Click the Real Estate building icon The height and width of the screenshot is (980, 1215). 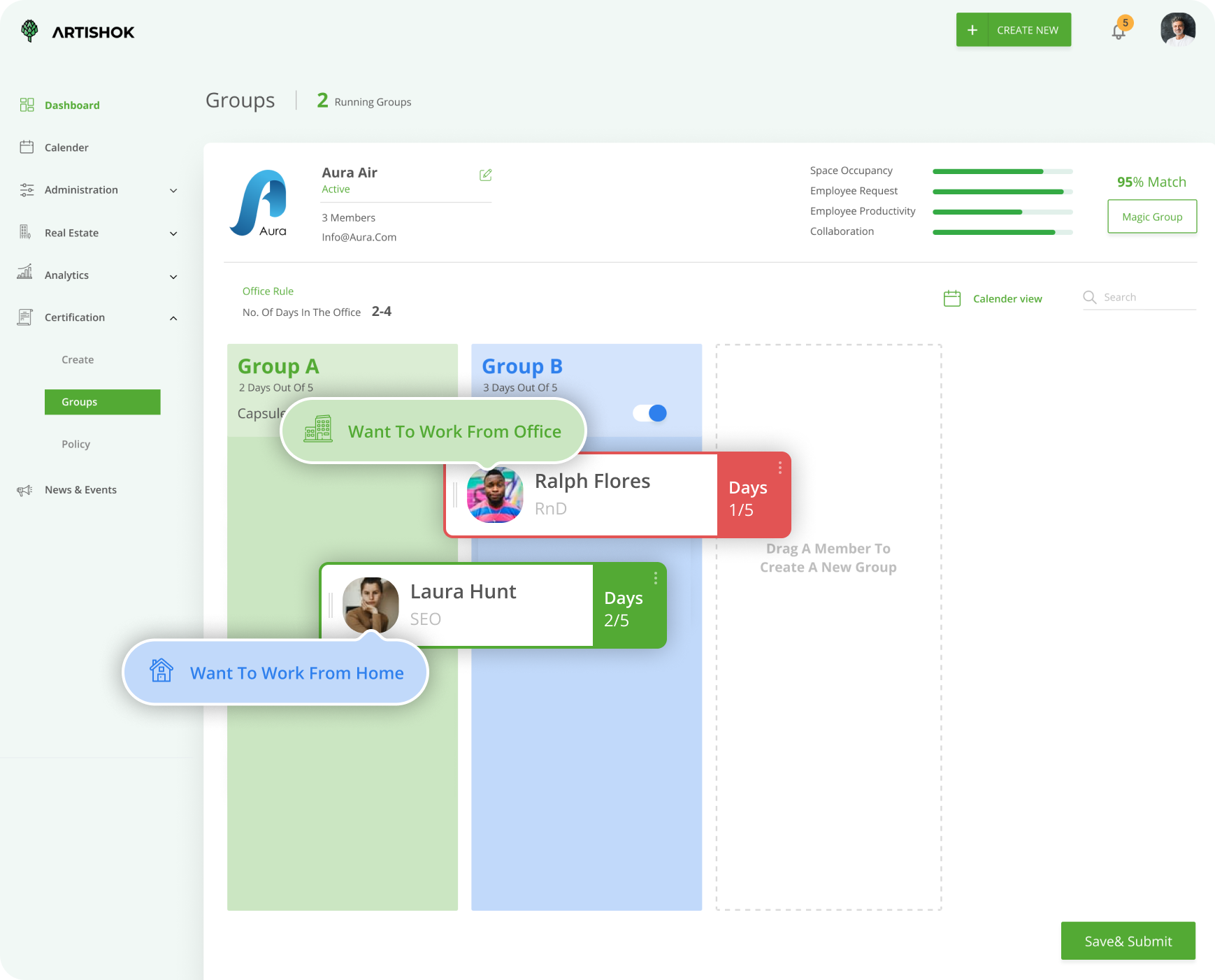click(25, 232)
